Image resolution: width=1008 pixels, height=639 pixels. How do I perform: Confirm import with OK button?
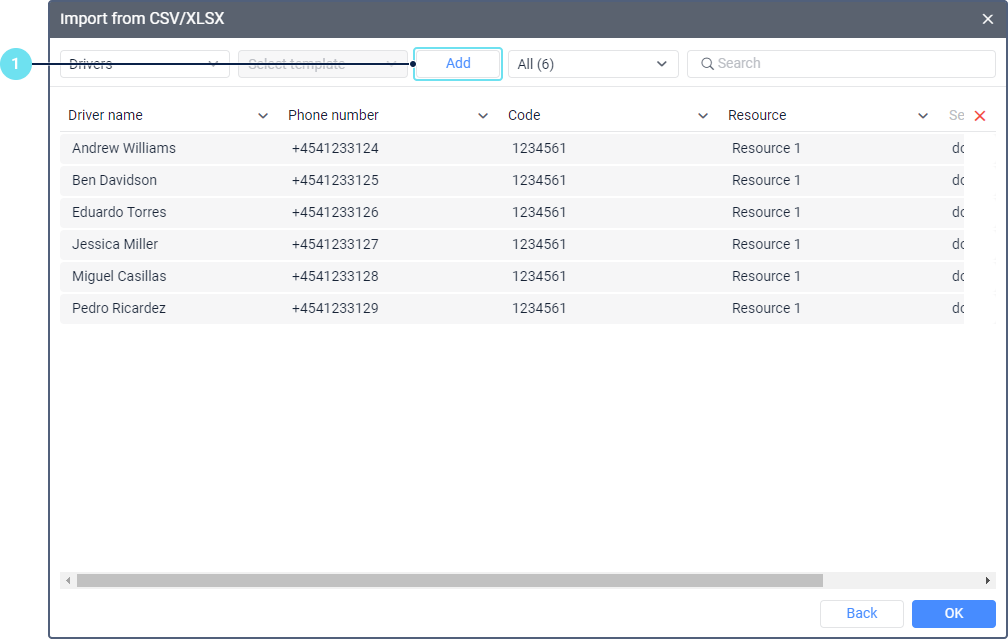[x=953, y=613]
